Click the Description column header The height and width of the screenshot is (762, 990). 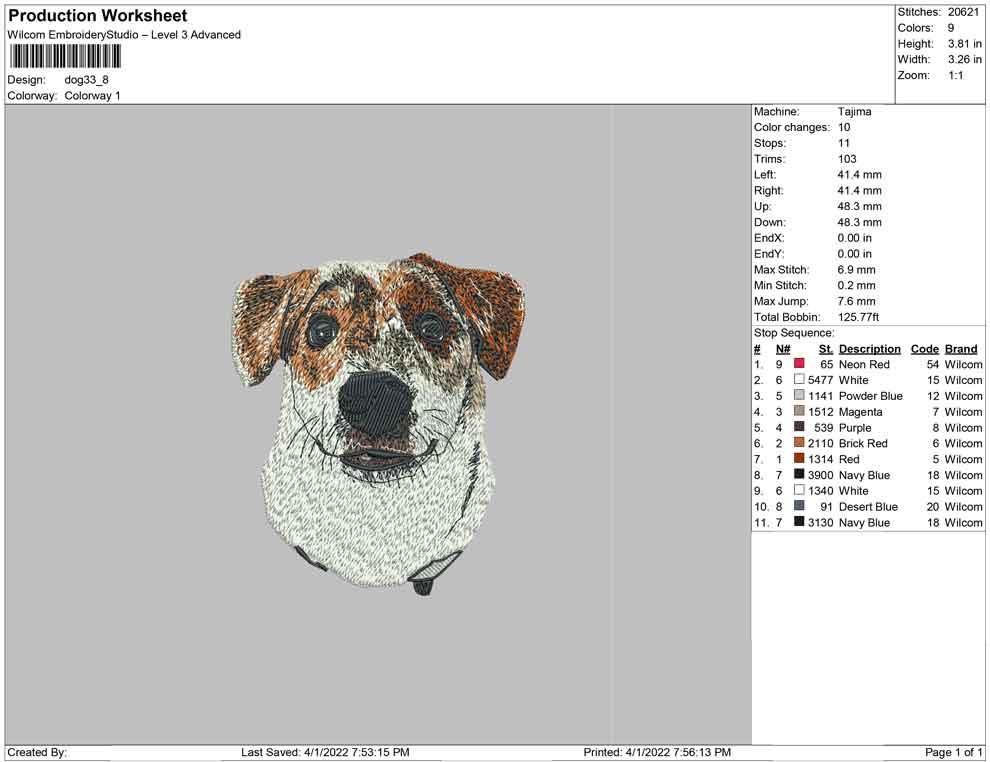click(x=869, y=349)
